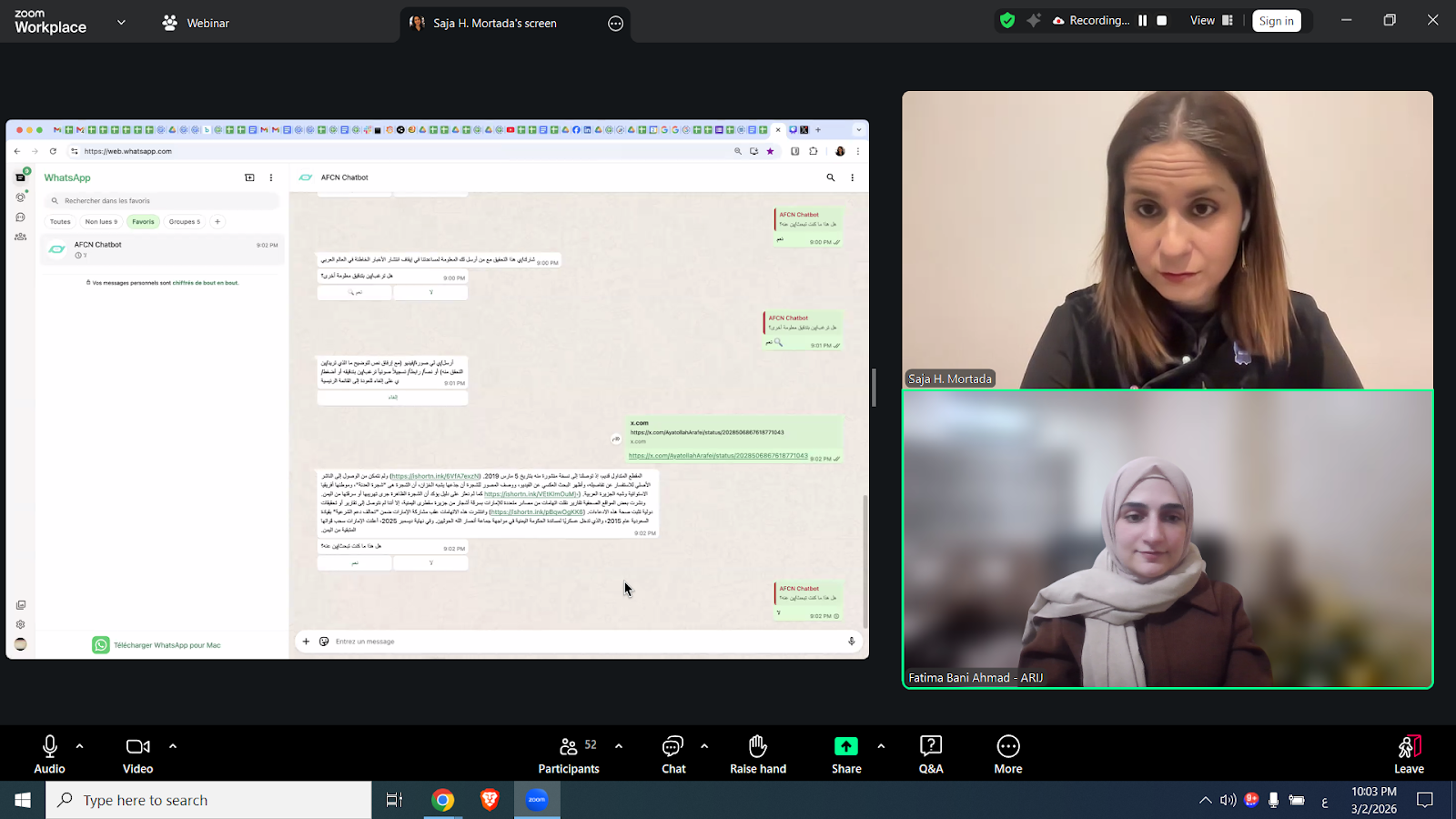Viewport: 1456px width, 819px height.
Task: Select the Toutes chat filter
Action: pos(60,222)
